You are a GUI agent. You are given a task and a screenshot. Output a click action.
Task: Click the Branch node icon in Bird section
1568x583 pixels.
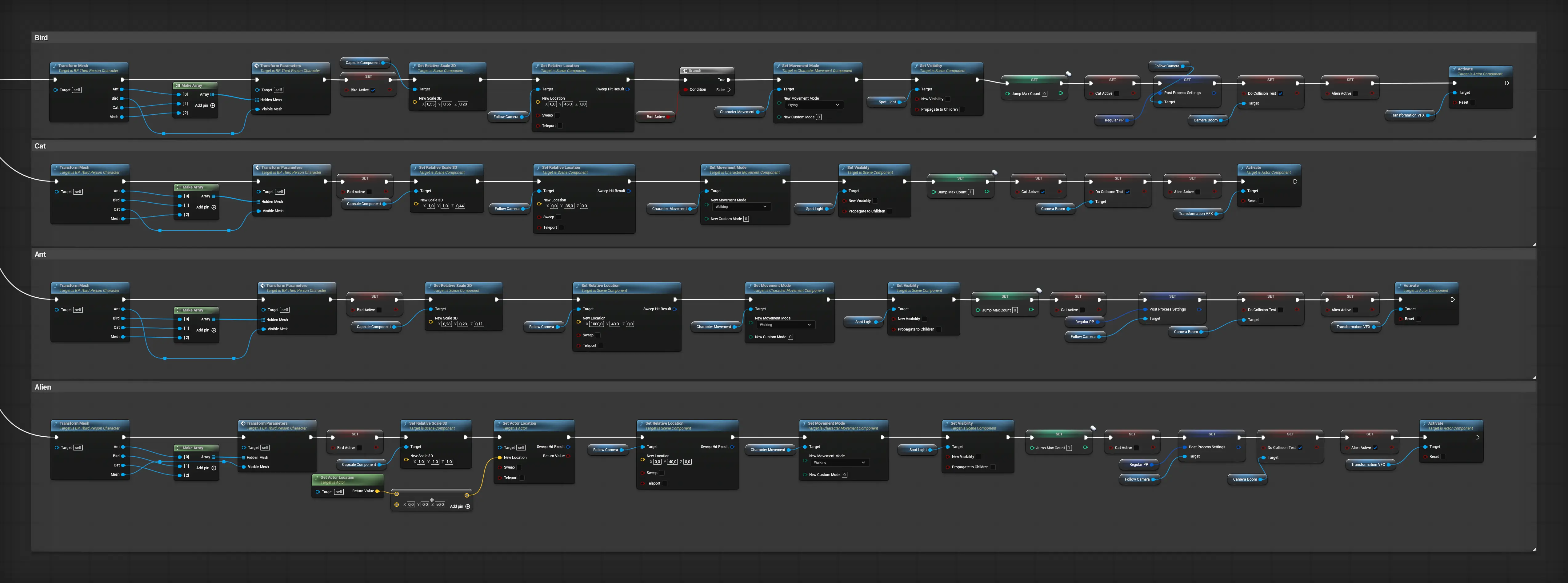pos(685,71)
